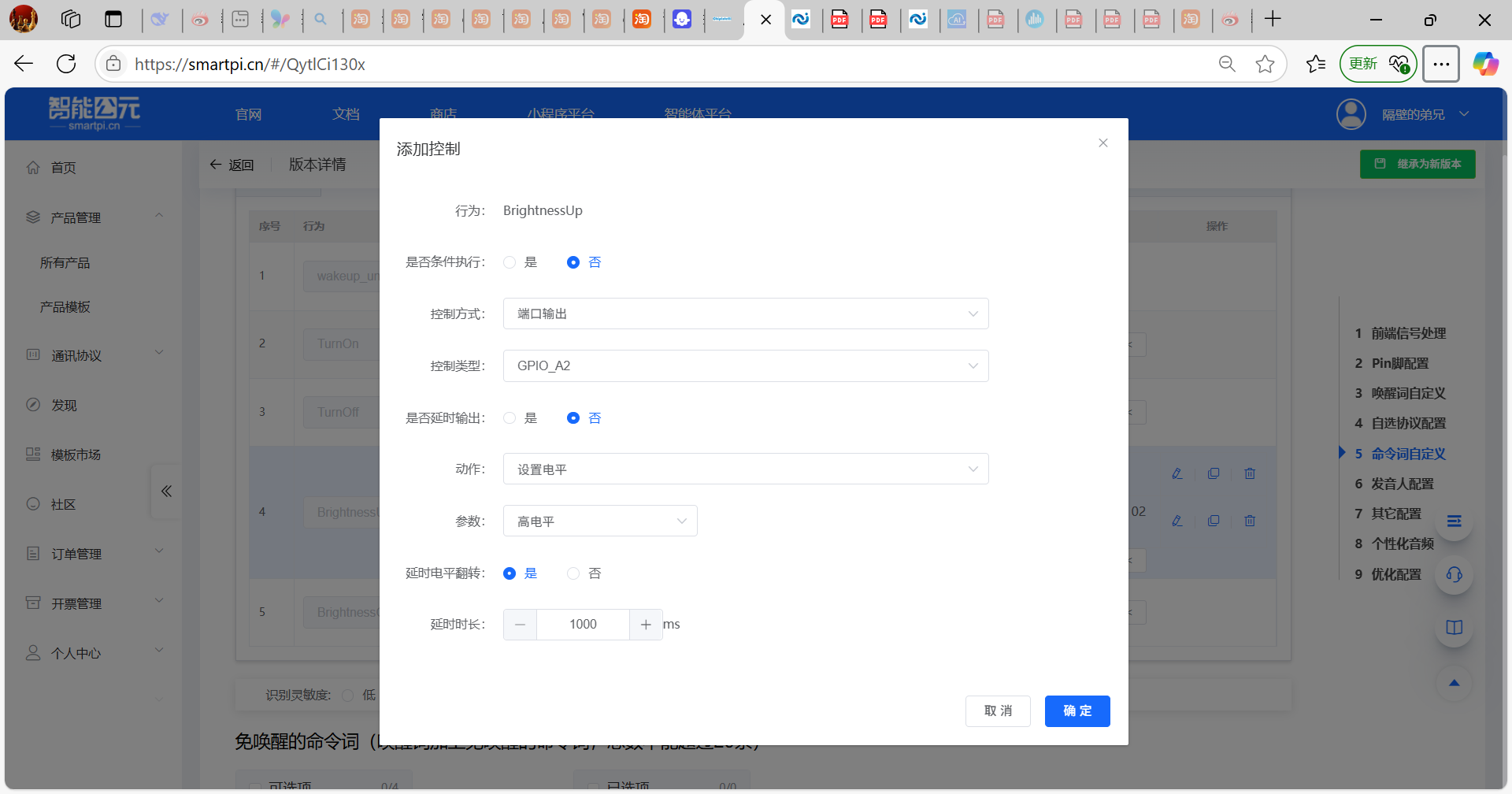Delete the BrightnessUp row with trash icon
This screenshot has height=794, width=1512.
(1250, 520)
